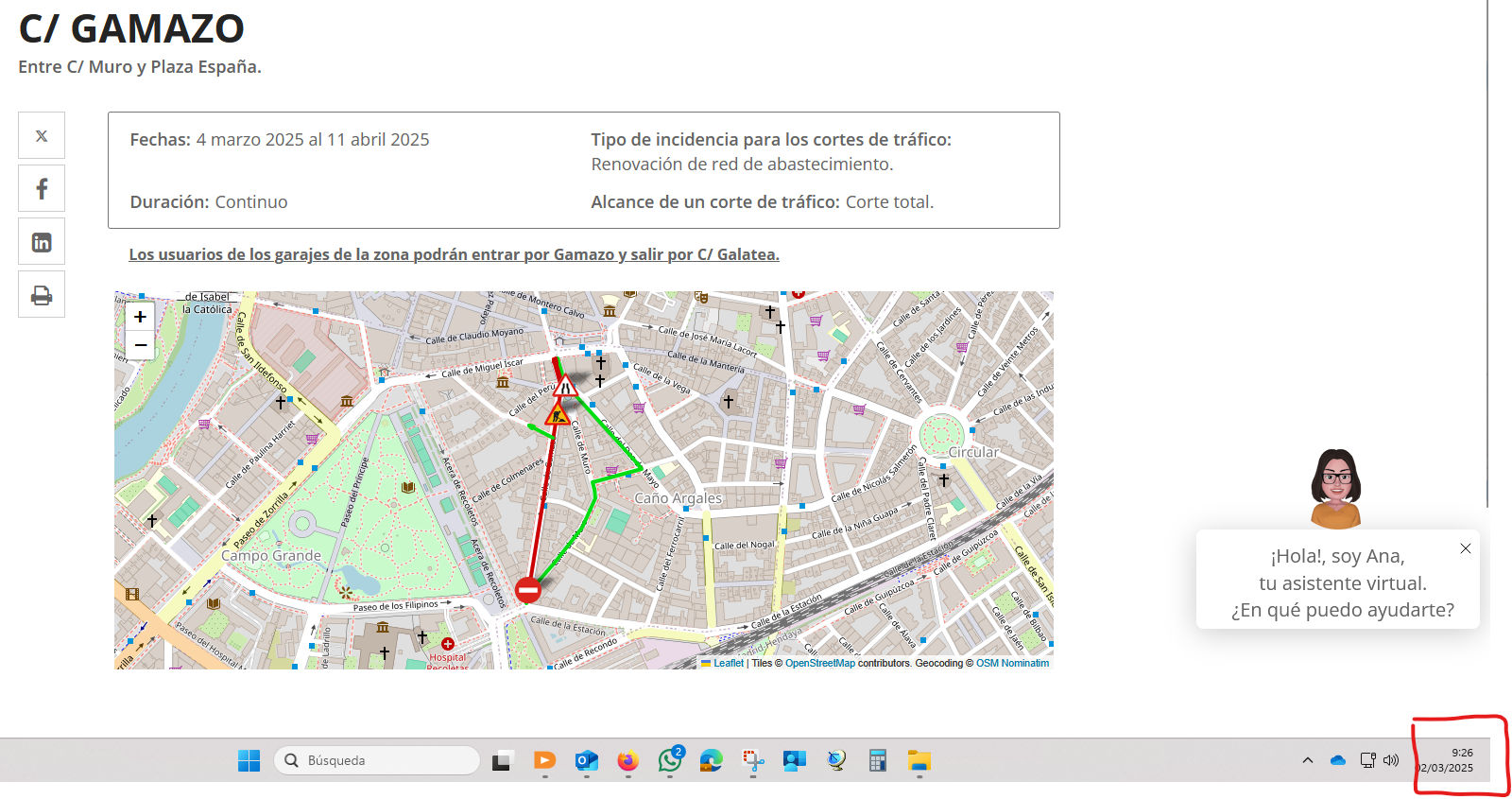Open the orange play app in taskbar

point(544,760)
